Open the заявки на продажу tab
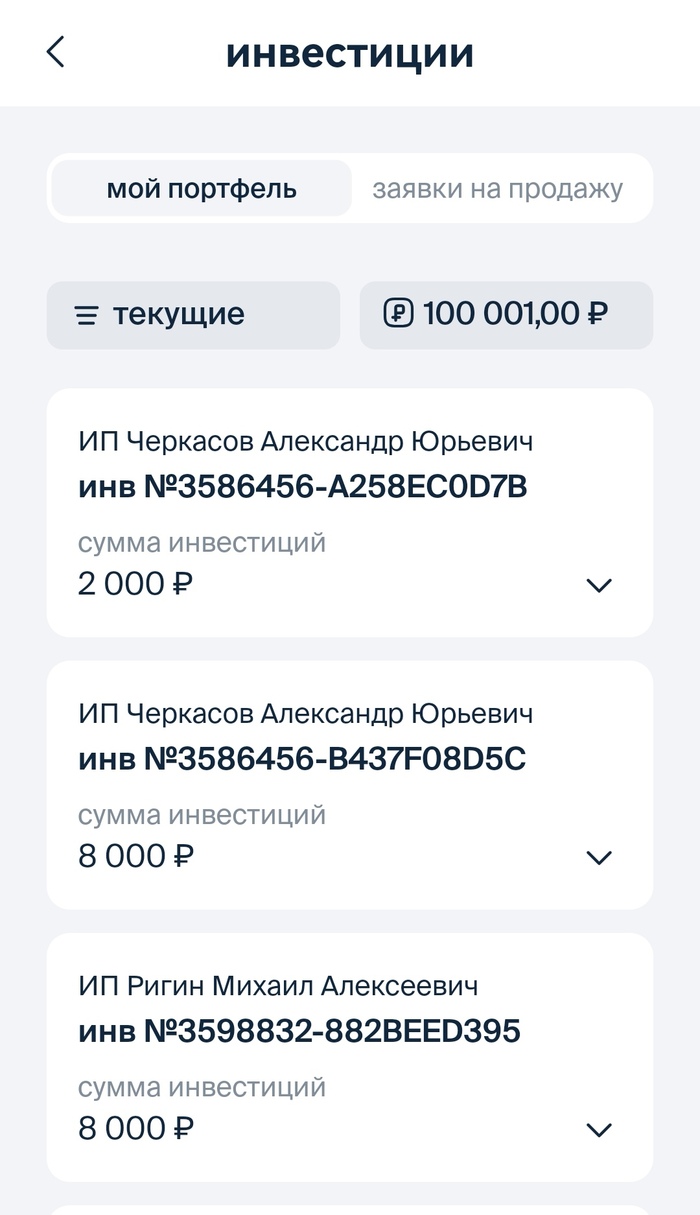700x1215 pixels. [x=498, y=189]
